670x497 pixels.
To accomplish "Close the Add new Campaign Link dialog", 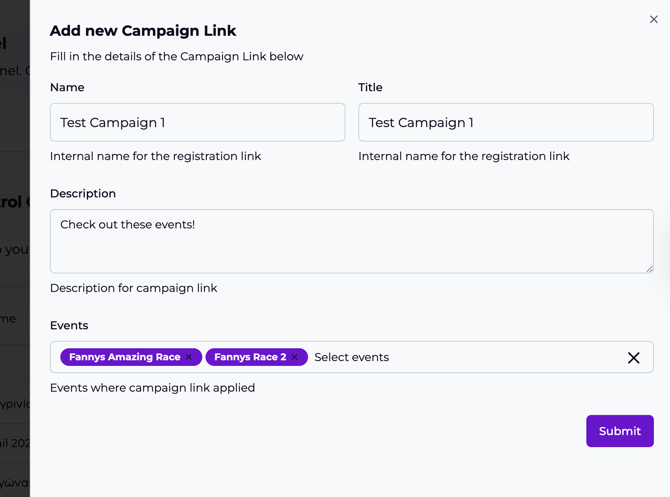I will 654,19.
